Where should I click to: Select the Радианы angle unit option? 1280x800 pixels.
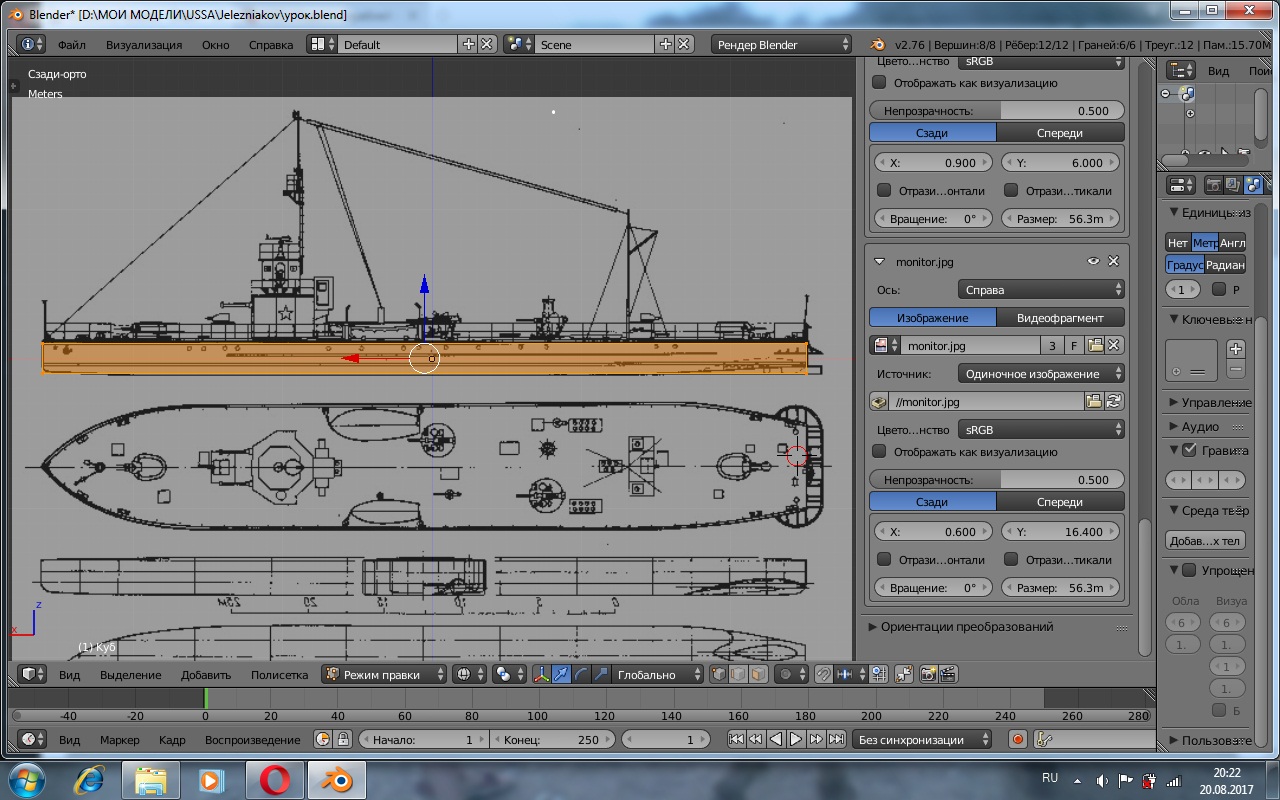1225,265
